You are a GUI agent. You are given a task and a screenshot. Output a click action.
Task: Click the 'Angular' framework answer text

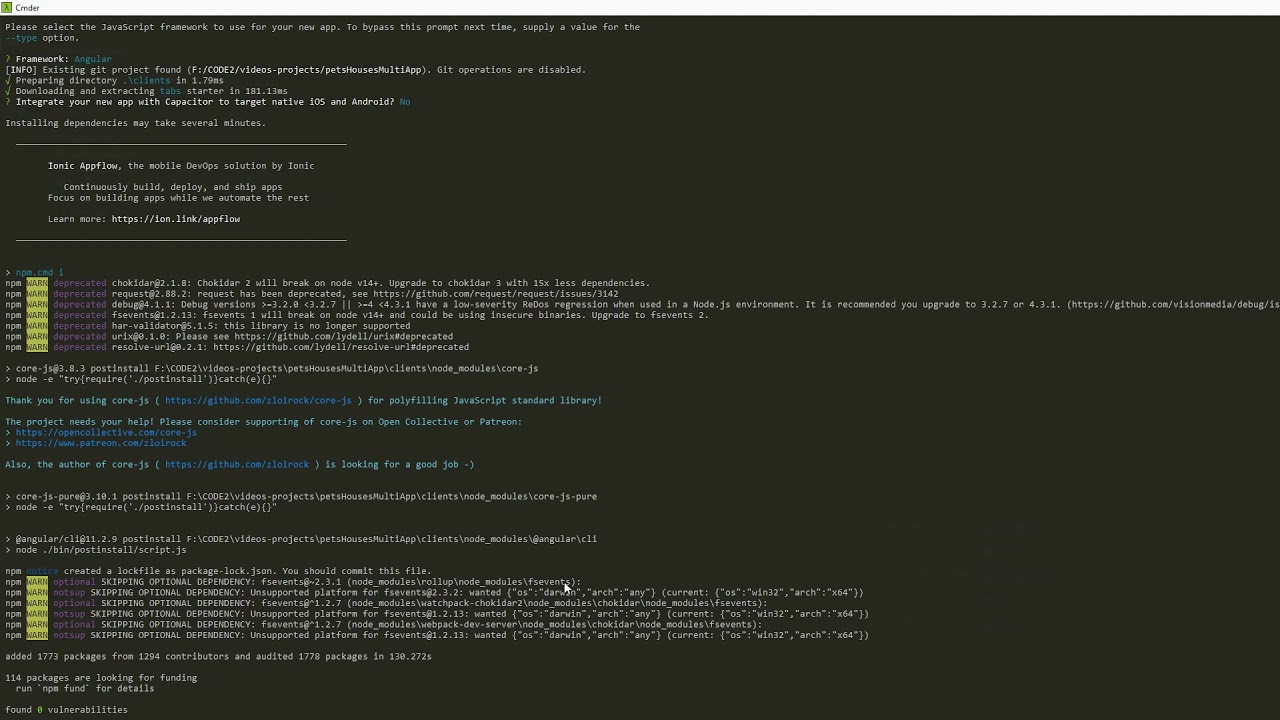point(93,59)
